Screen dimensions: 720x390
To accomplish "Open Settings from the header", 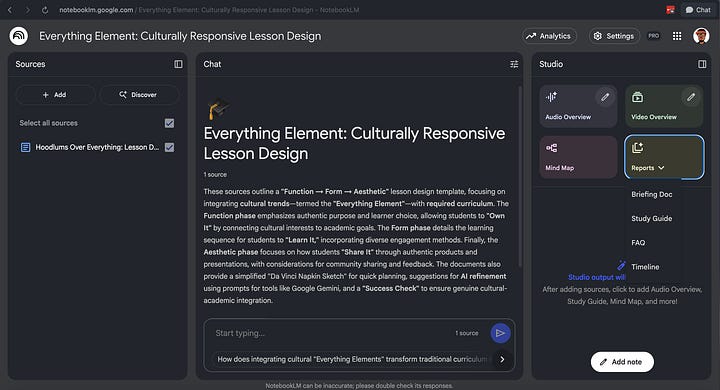I will 614,36.
